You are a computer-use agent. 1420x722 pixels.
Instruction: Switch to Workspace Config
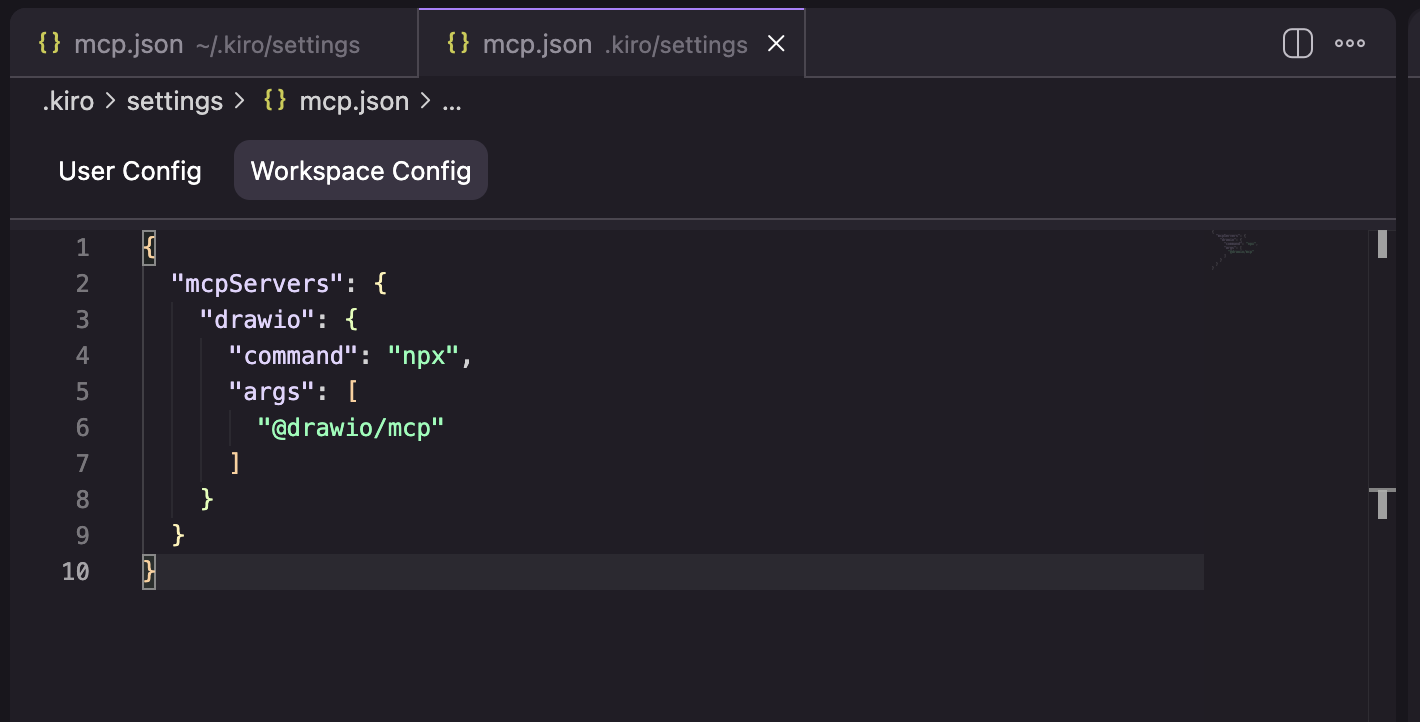click(360, 170)
